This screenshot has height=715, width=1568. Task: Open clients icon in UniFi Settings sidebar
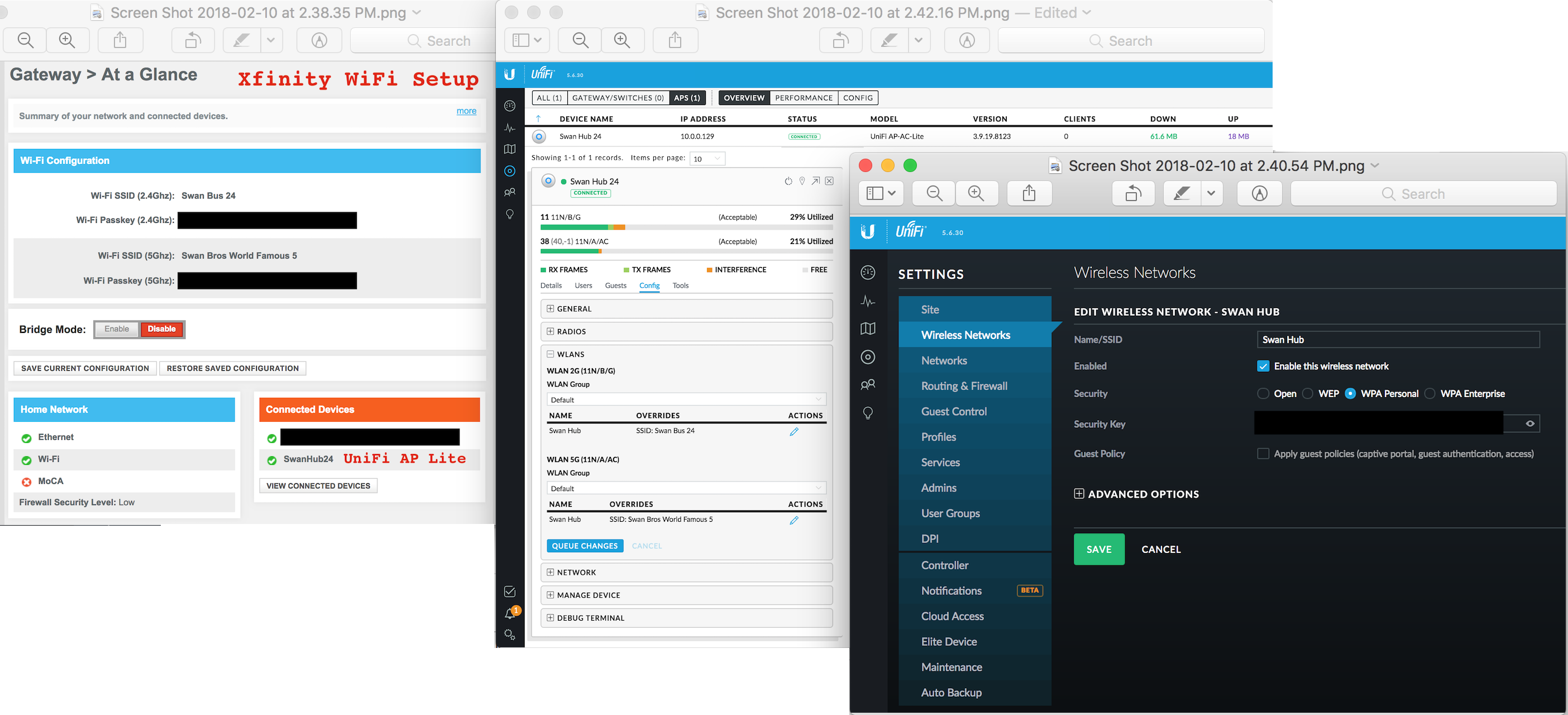(868, 385)
